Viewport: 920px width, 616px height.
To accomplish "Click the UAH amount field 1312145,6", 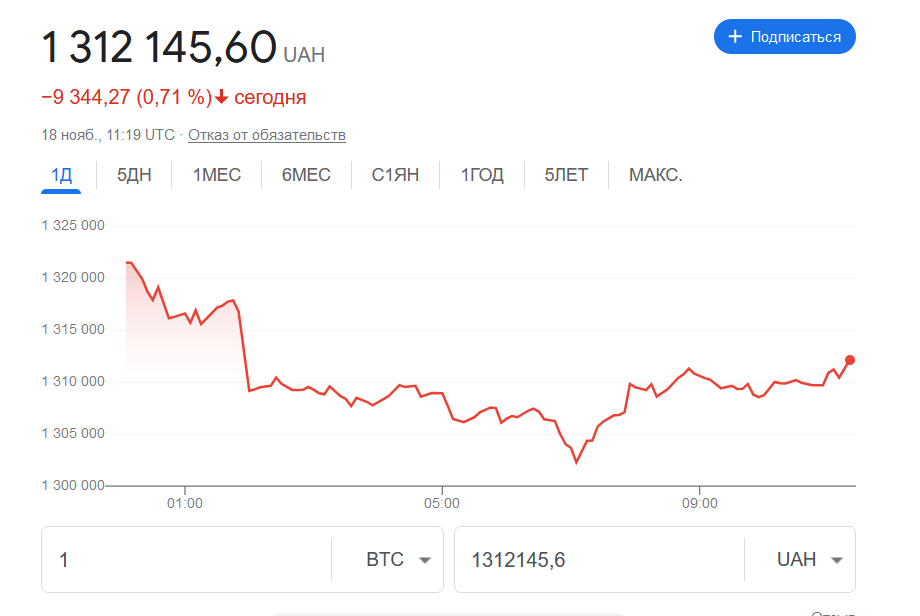I will point(599,560).
